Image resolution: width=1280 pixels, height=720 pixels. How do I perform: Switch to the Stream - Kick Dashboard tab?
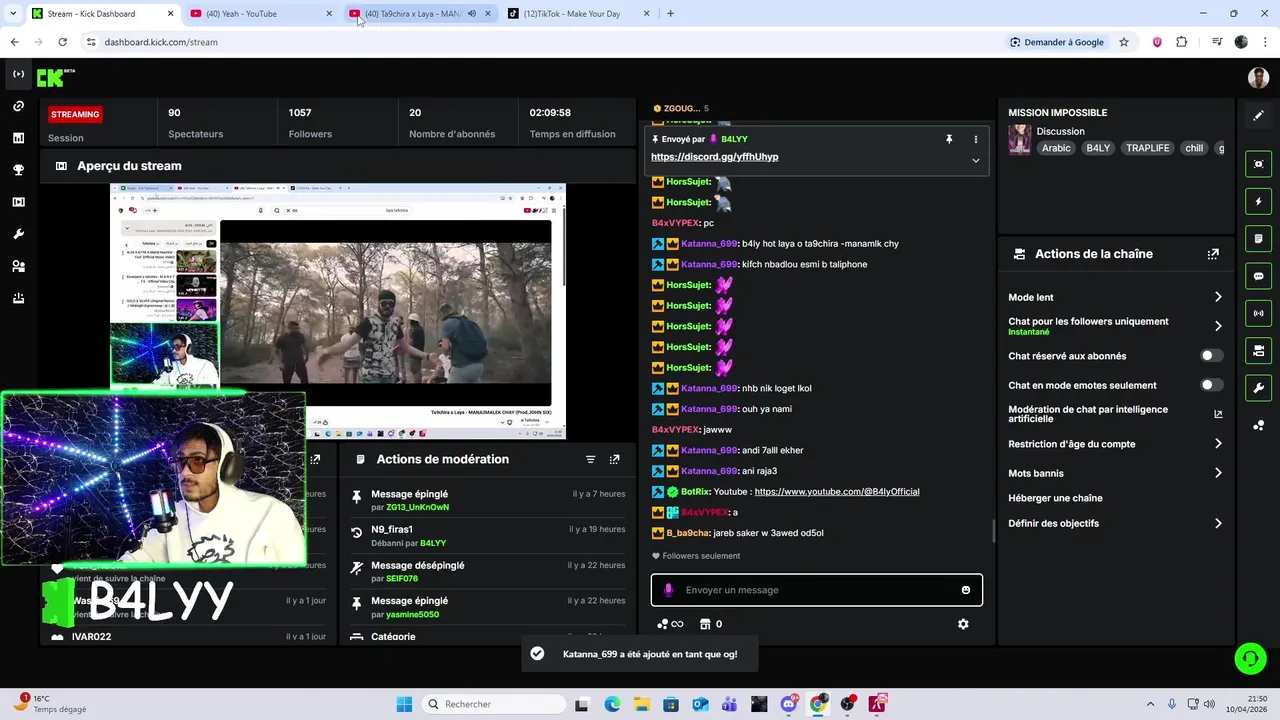(x=102, y=14)
